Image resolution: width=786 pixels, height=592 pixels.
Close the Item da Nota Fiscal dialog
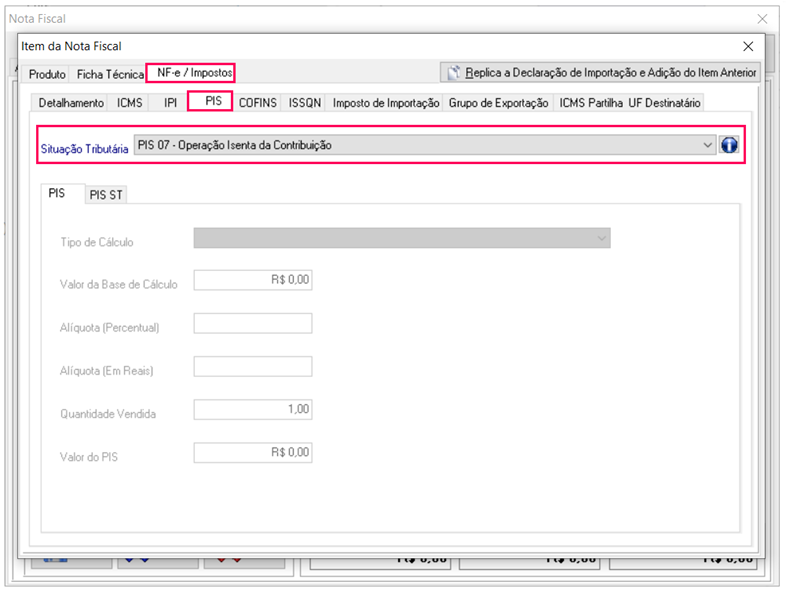coord(748,46)
